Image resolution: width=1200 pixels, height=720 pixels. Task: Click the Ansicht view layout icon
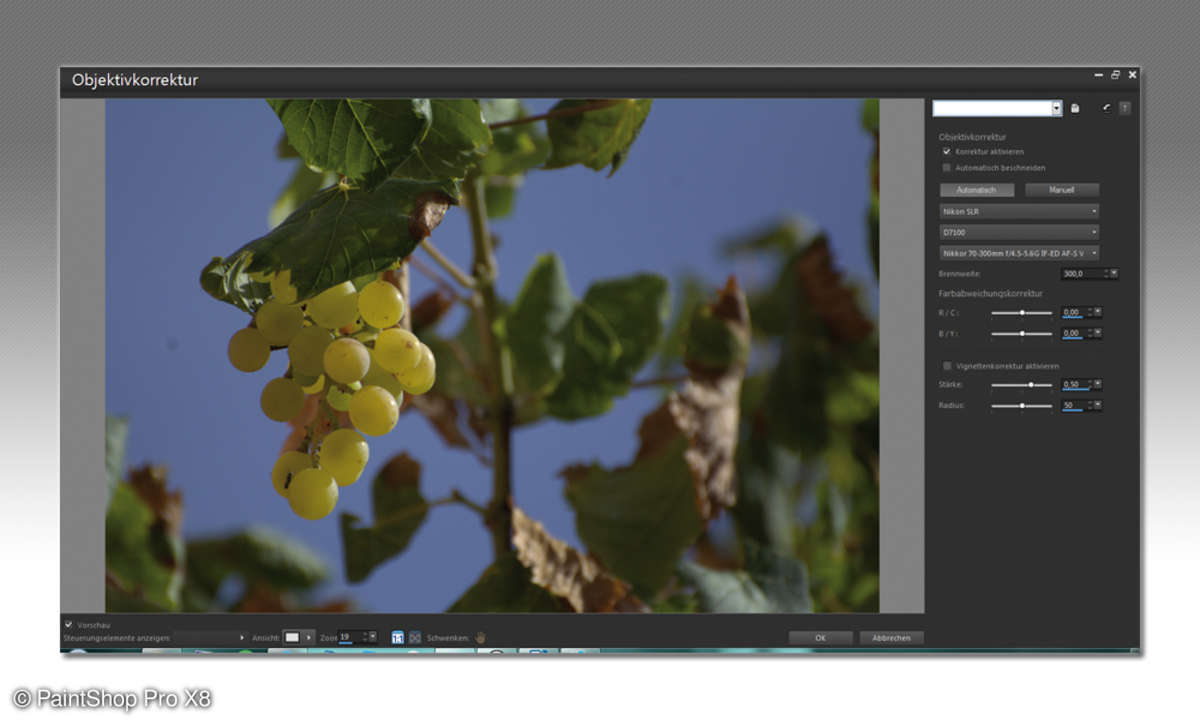tap(293, 637)
